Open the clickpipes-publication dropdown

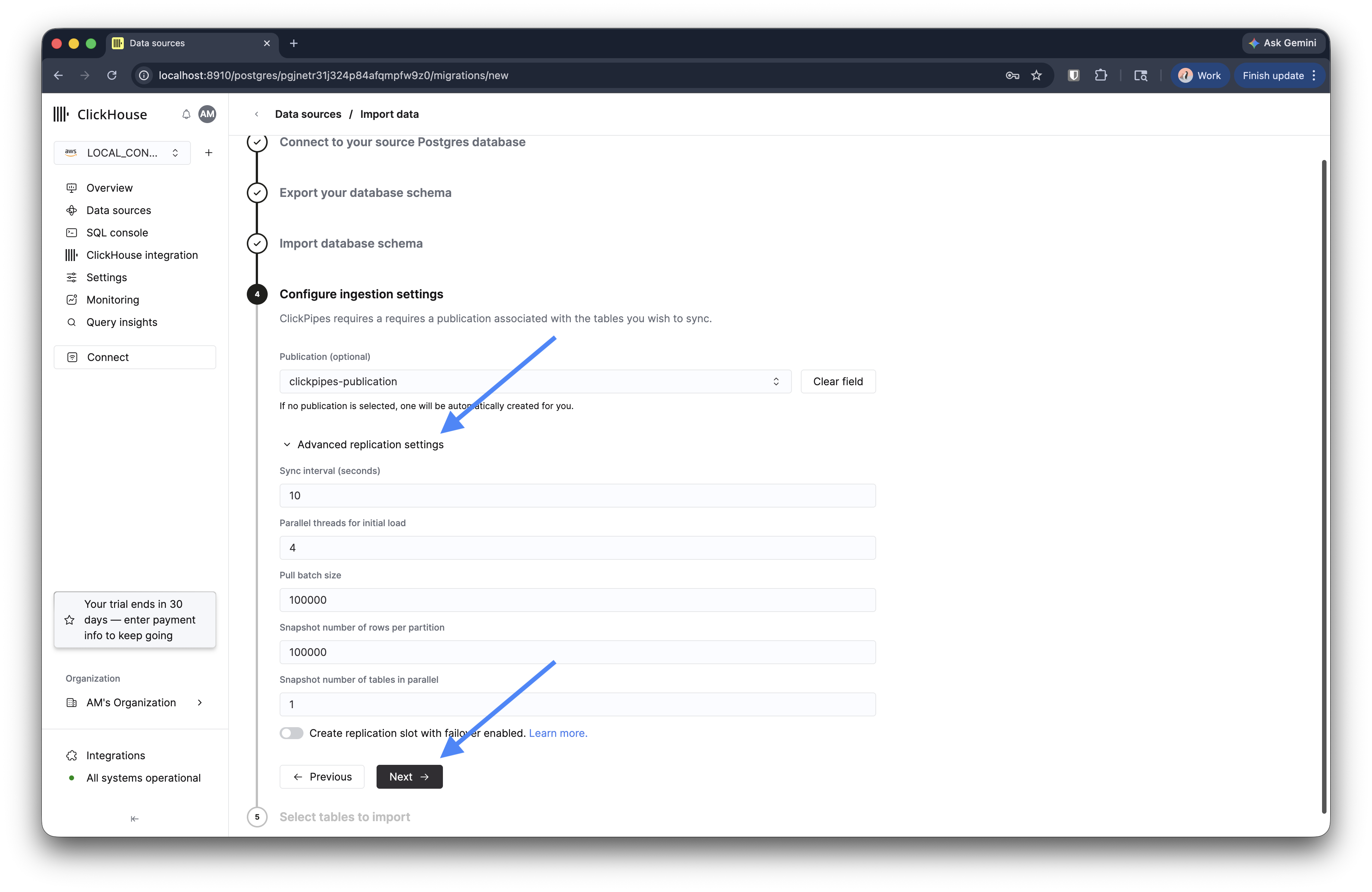pyautogui.click(x=535, y=382)
